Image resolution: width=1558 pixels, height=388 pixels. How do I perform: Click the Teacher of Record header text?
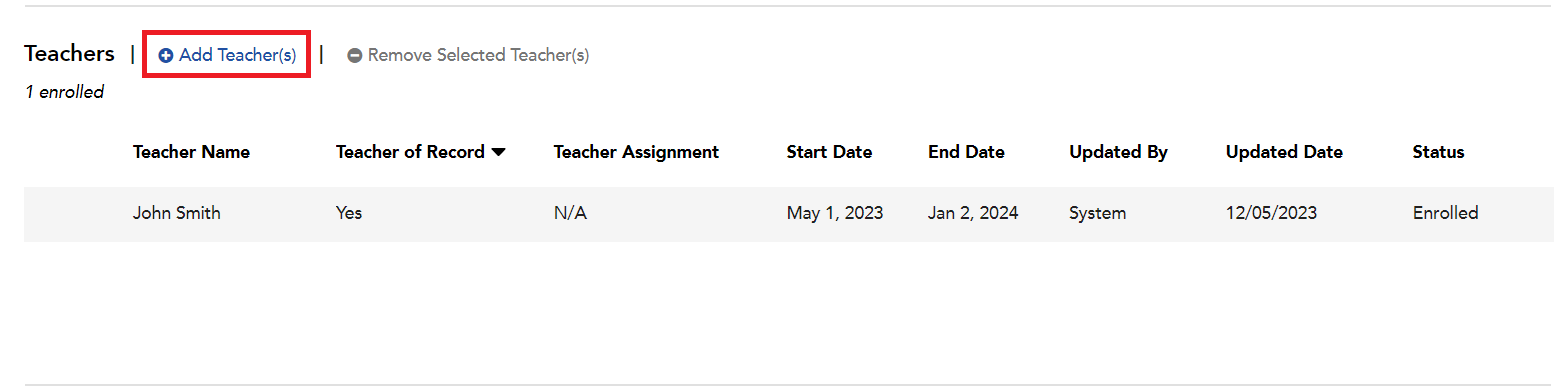point(410,152)
